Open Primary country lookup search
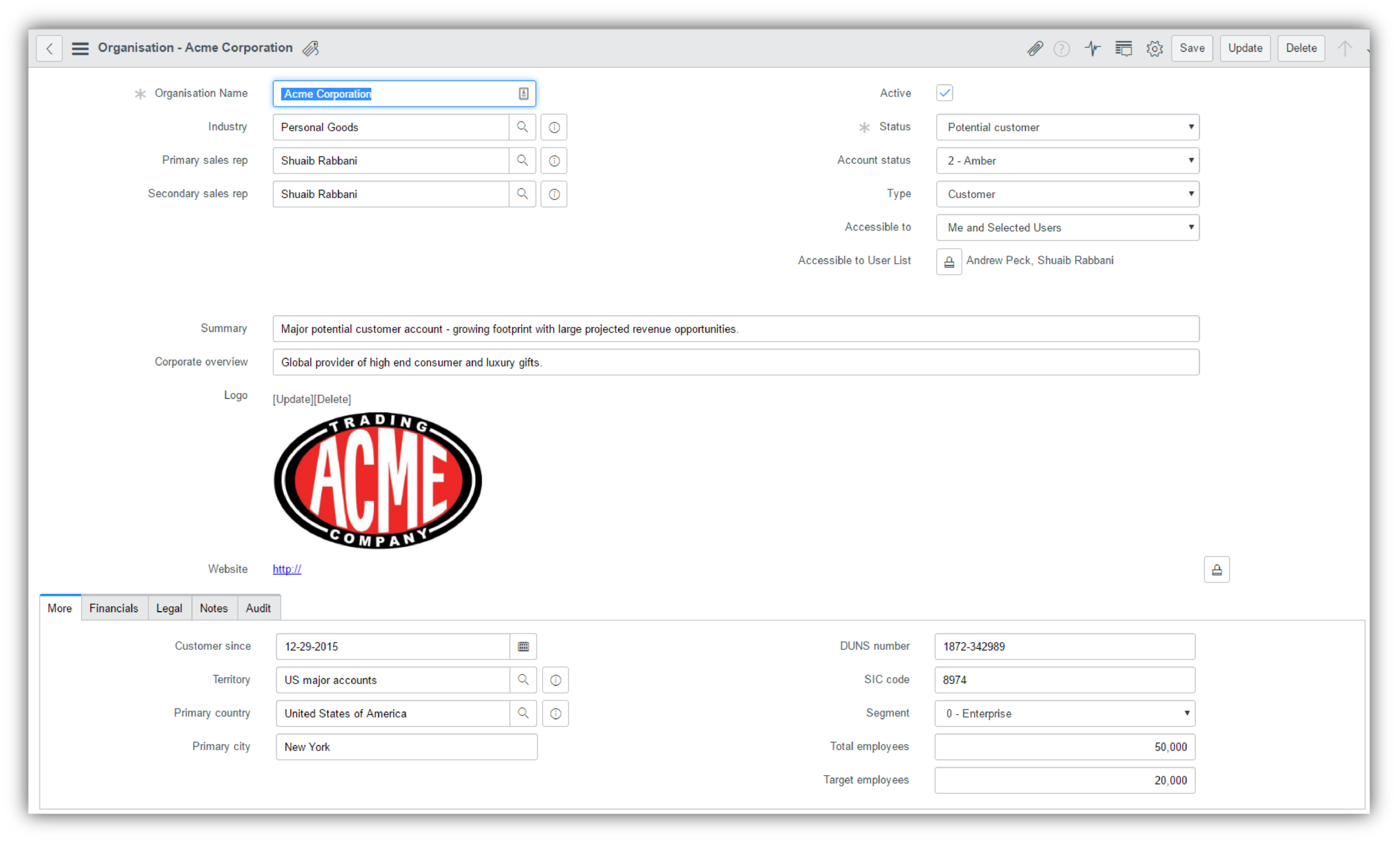The image size is (1400, 844). (523, 714)
